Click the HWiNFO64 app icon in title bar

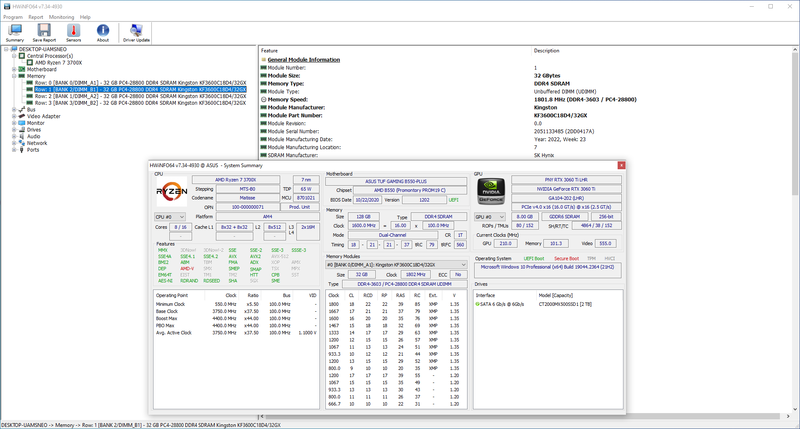click(7, 7)
